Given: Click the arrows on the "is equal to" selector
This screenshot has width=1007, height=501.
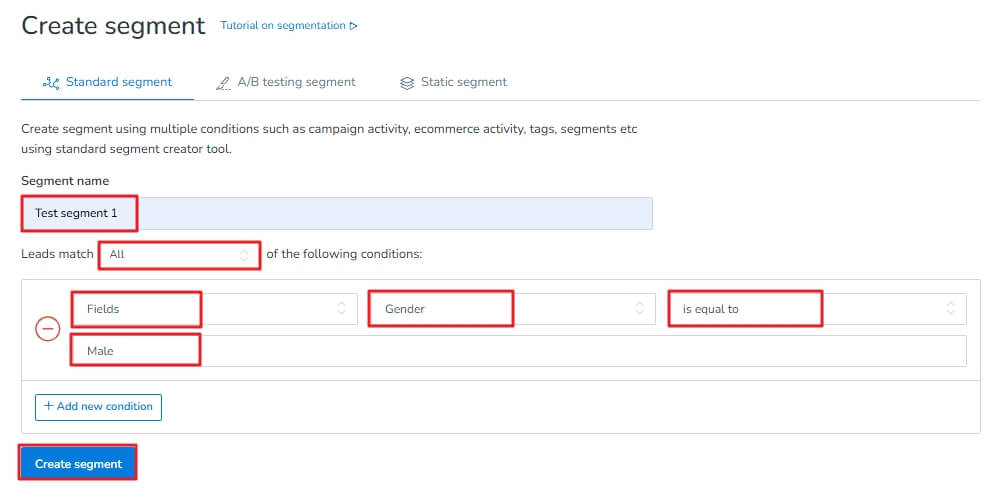Looking at the screenshot, I should [x=950, y=309].
